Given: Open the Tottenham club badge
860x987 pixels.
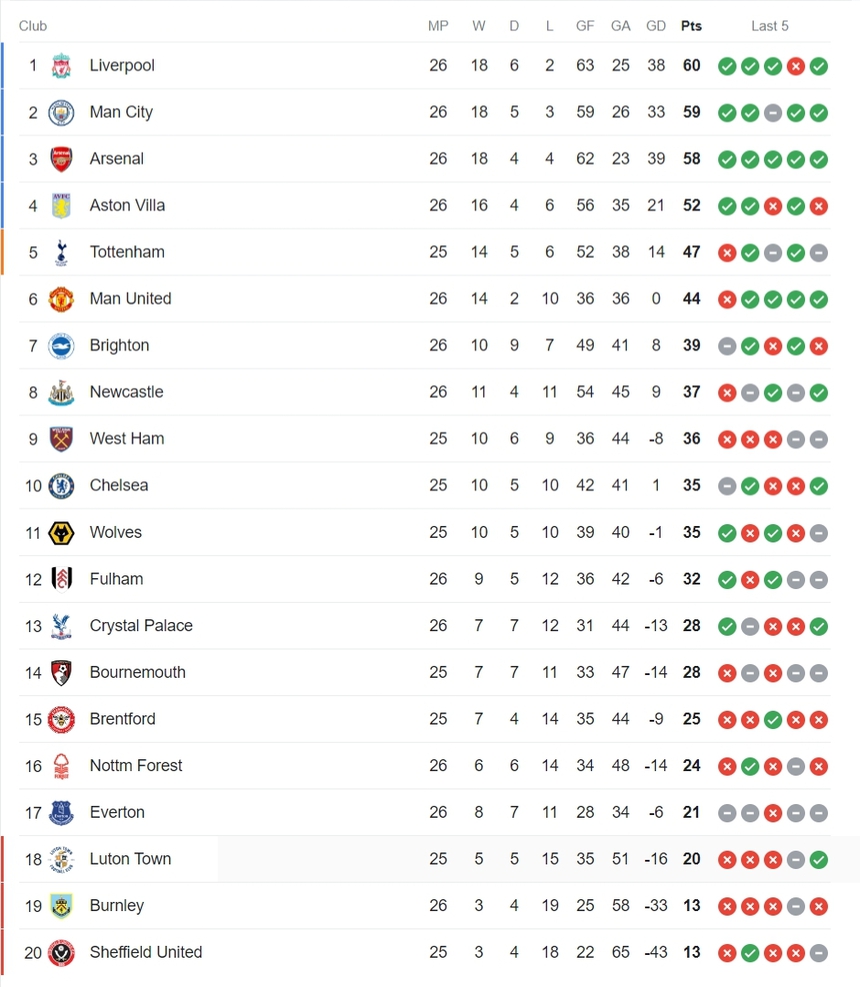Looking at the screenshot, I should [60, 252].
